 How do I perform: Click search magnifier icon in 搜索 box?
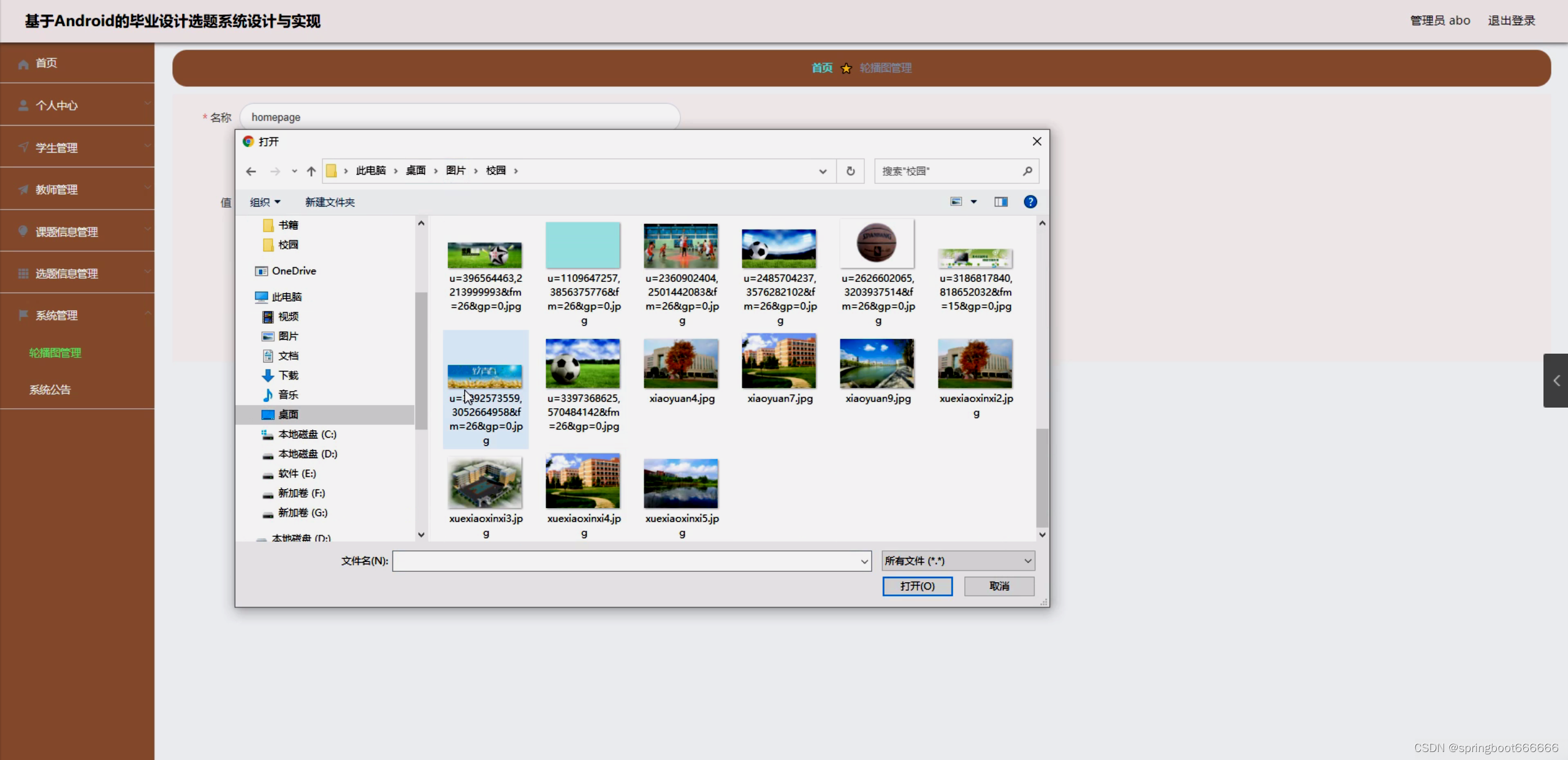(1027, 171)
